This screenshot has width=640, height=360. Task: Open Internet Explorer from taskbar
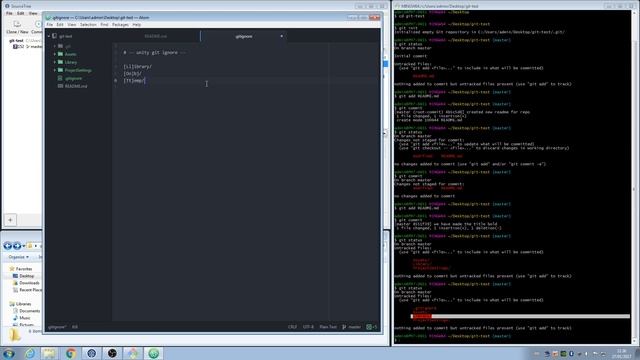[x=30, y=353]
